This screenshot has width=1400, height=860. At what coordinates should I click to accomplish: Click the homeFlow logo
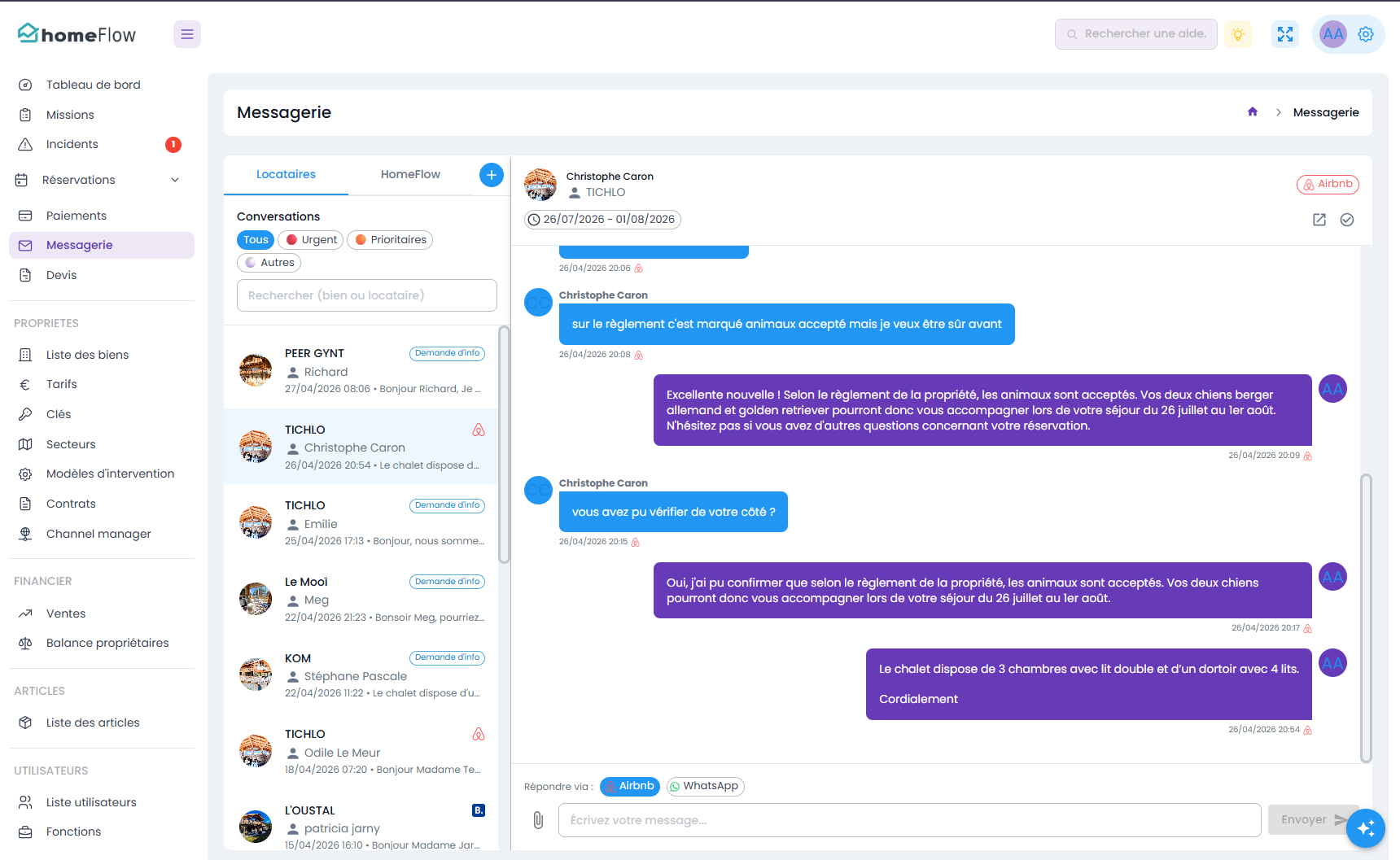(x=77, y=34)
